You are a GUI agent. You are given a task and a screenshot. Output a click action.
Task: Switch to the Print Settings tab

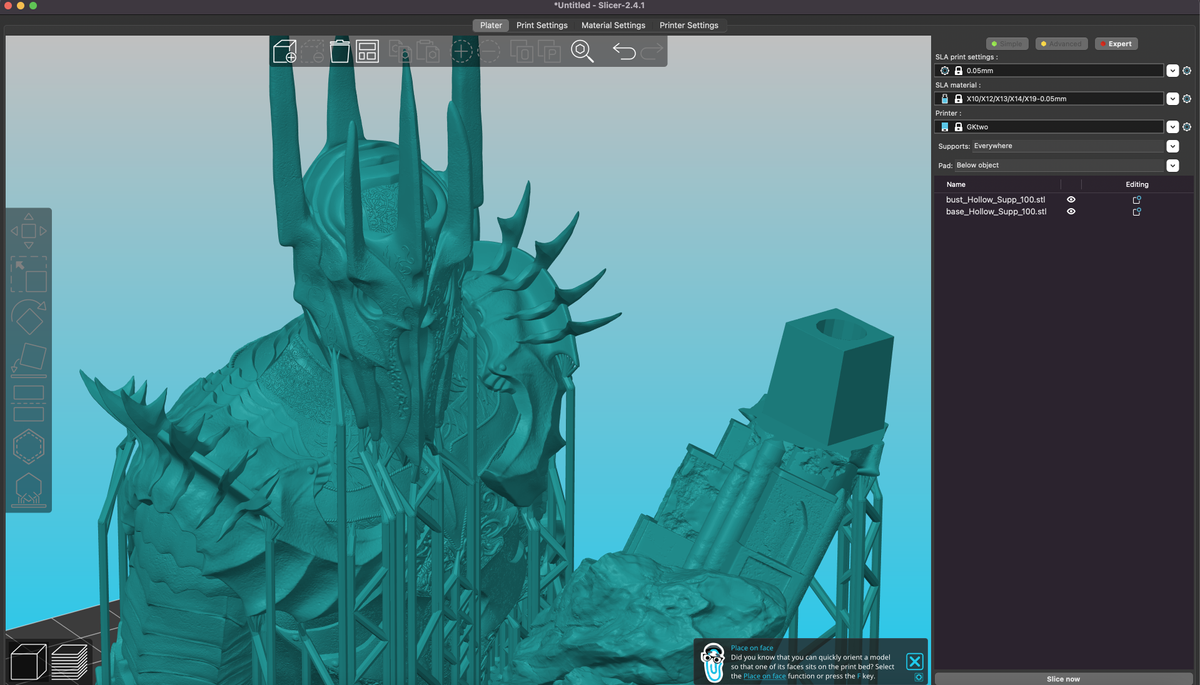[x=541, y=25]
